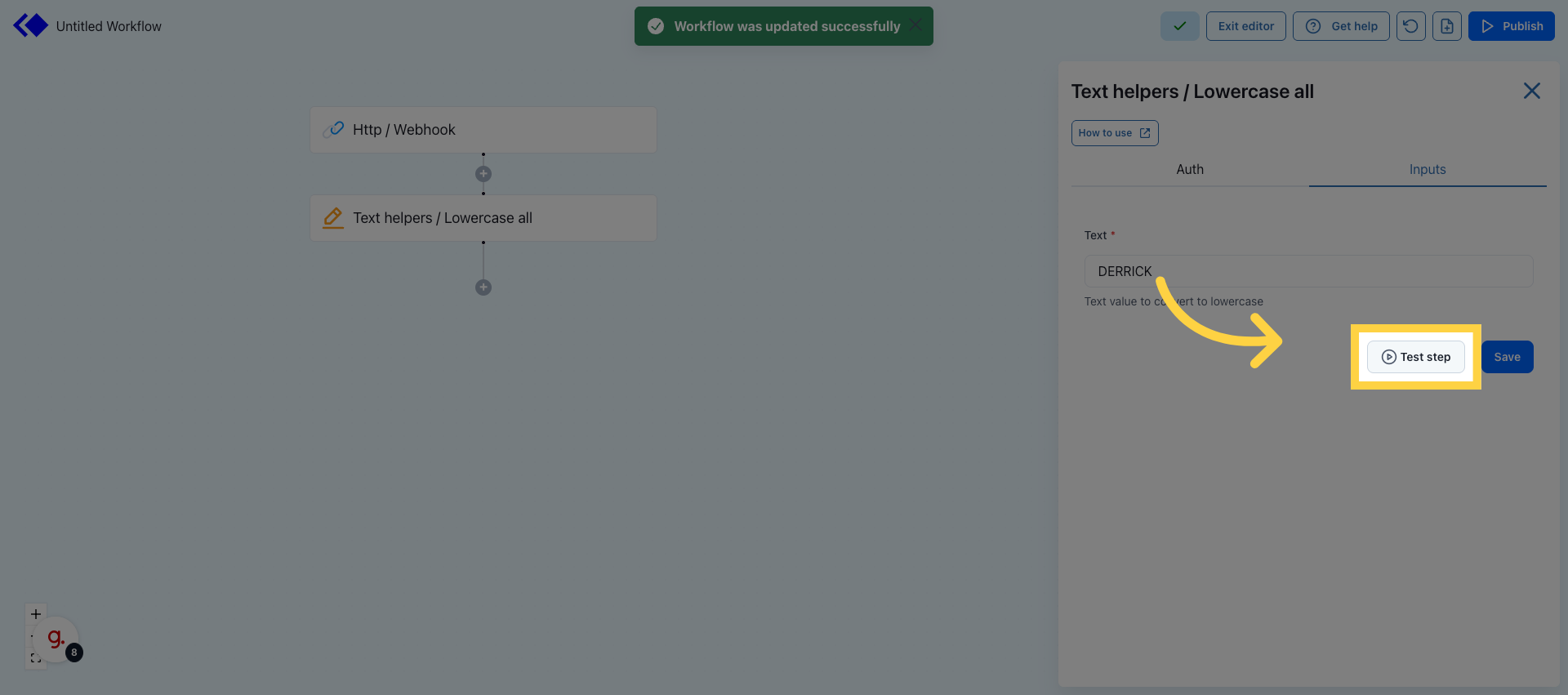The image size is (1568, 695).
Task: Select the Http / Webhook node
Action: tap(483, 130)
